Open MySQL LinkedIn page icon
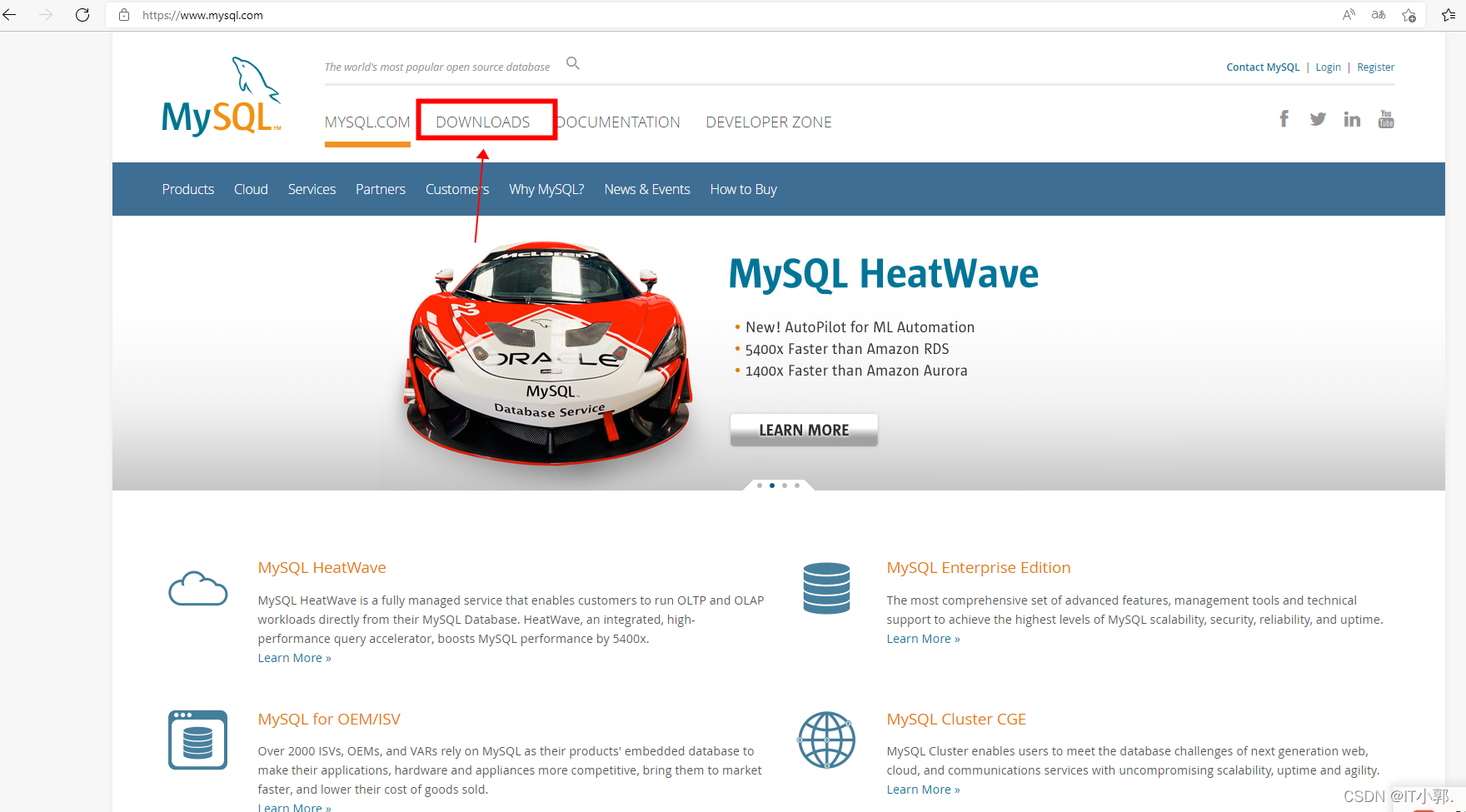Screen dimensions: 1466x812 [1352, 119]
